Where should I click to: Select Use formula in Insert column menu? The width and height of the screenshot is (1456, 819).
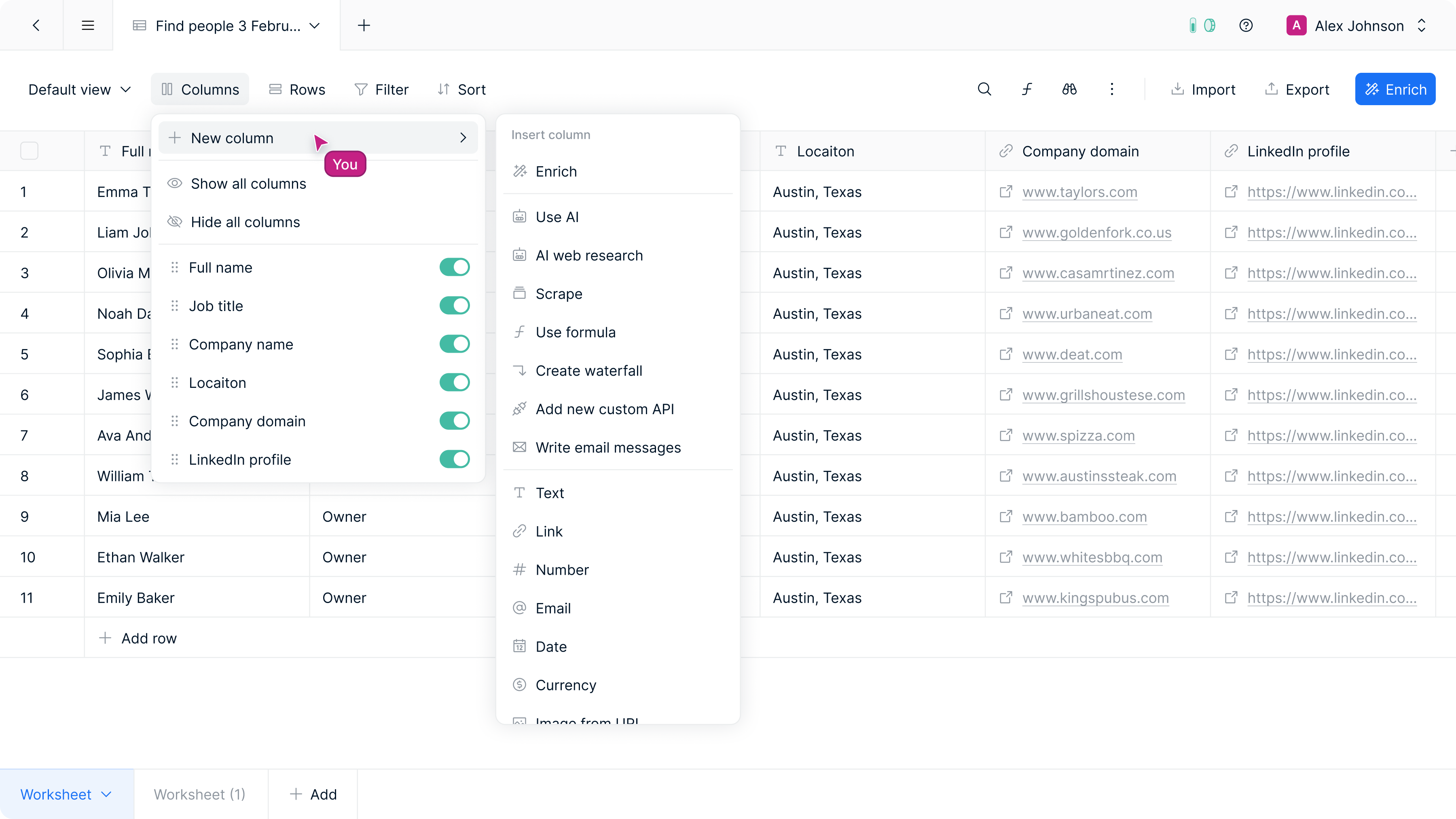point(618,332)
